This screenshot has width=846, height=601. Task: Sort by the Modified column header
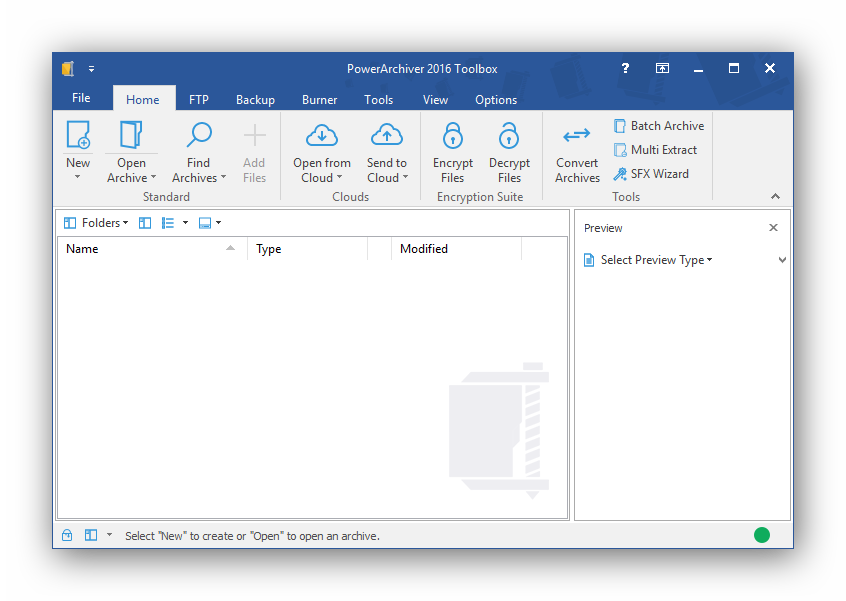(x=456, y=249)
